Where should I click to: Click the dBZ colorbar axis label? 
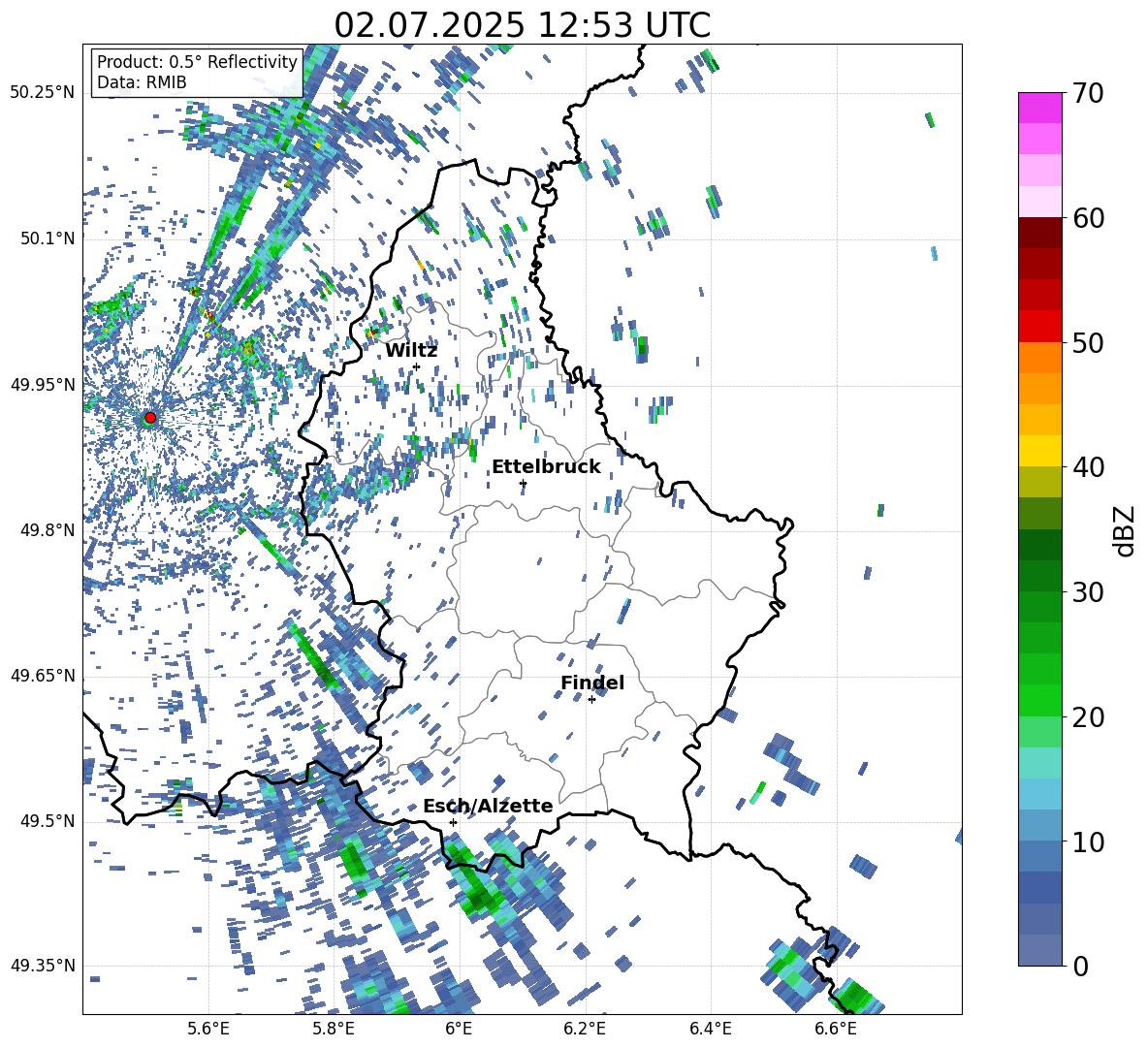(x=1126, y=530)
